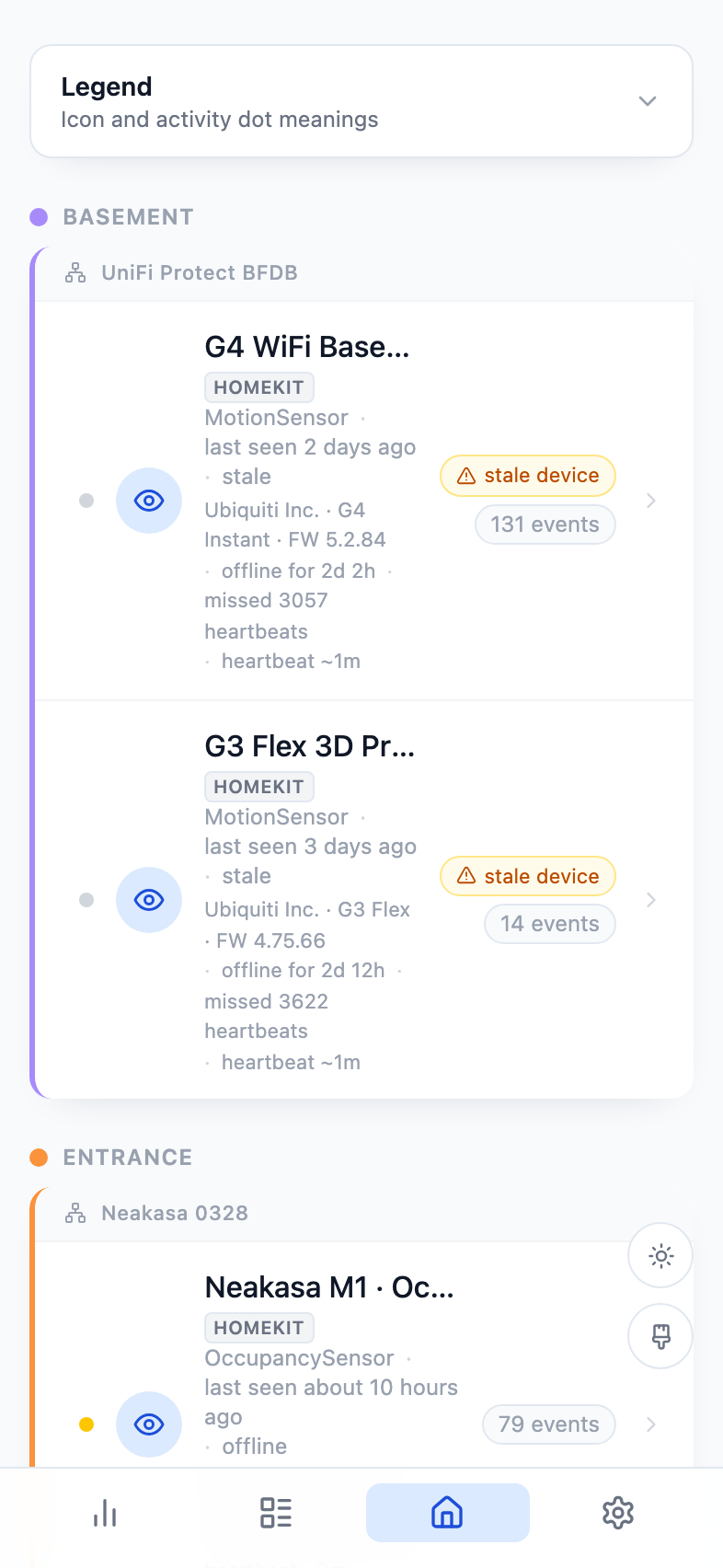Screen dimensions: 723x1568
Task: Select the list view icon in bottom navigation
Action: tap(275, 1512)
